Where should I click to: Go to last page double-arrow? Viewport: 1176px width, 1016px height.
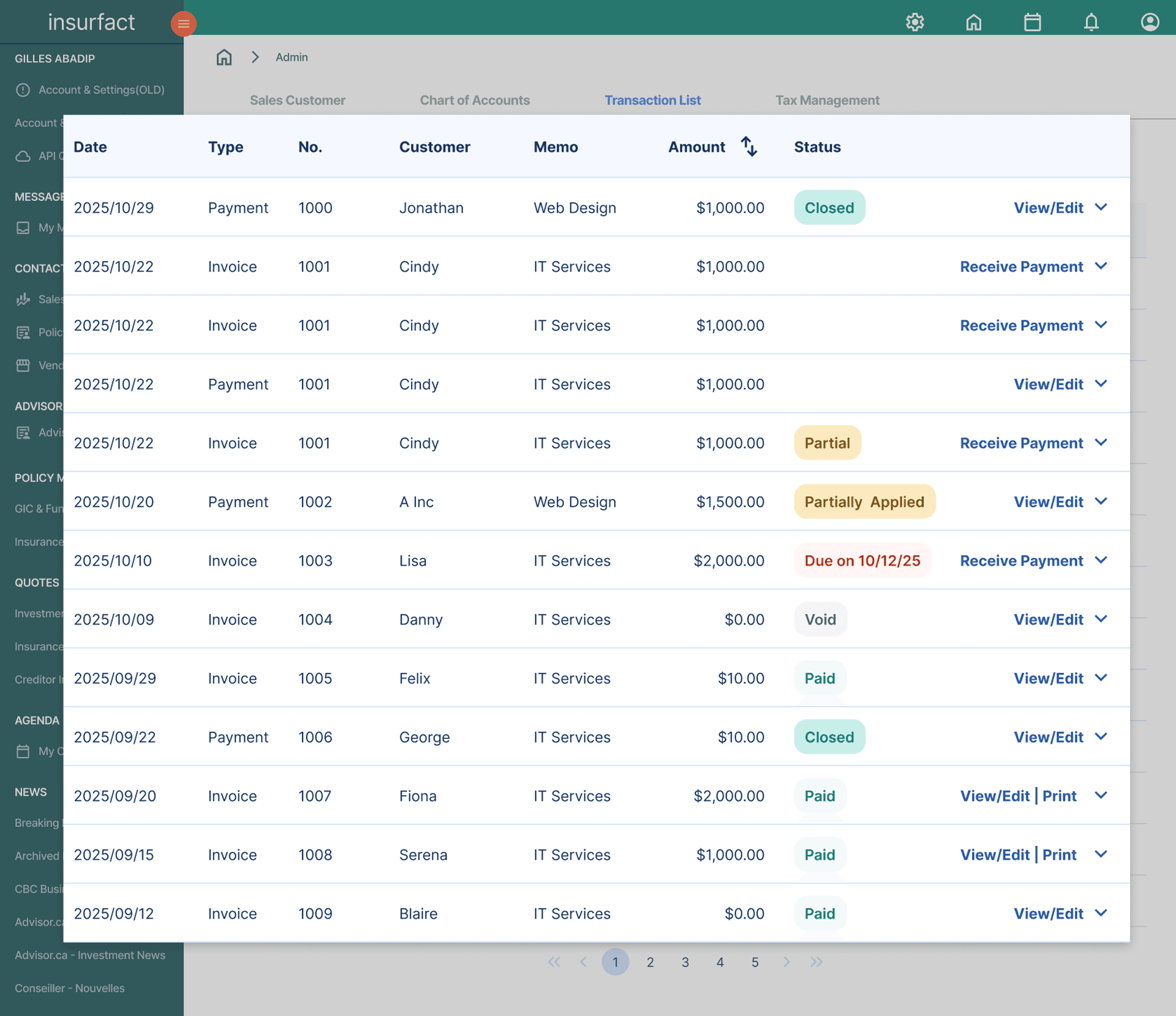816,961
